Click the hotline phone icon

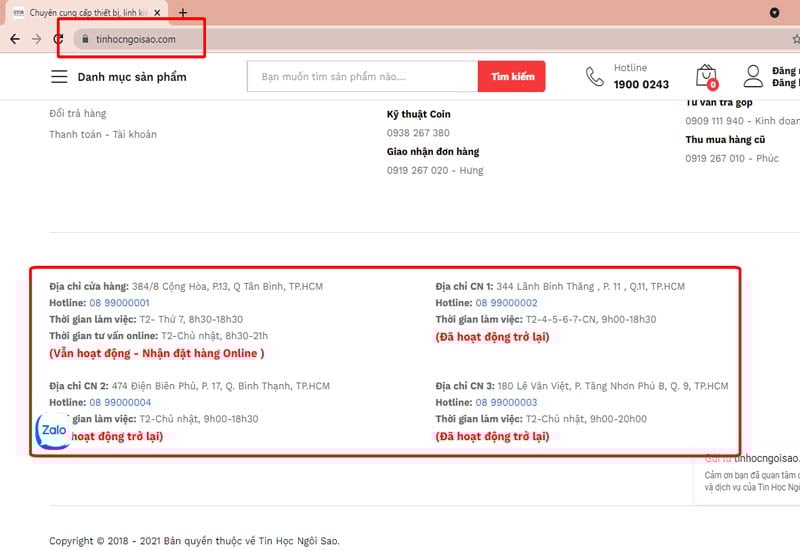594,77
